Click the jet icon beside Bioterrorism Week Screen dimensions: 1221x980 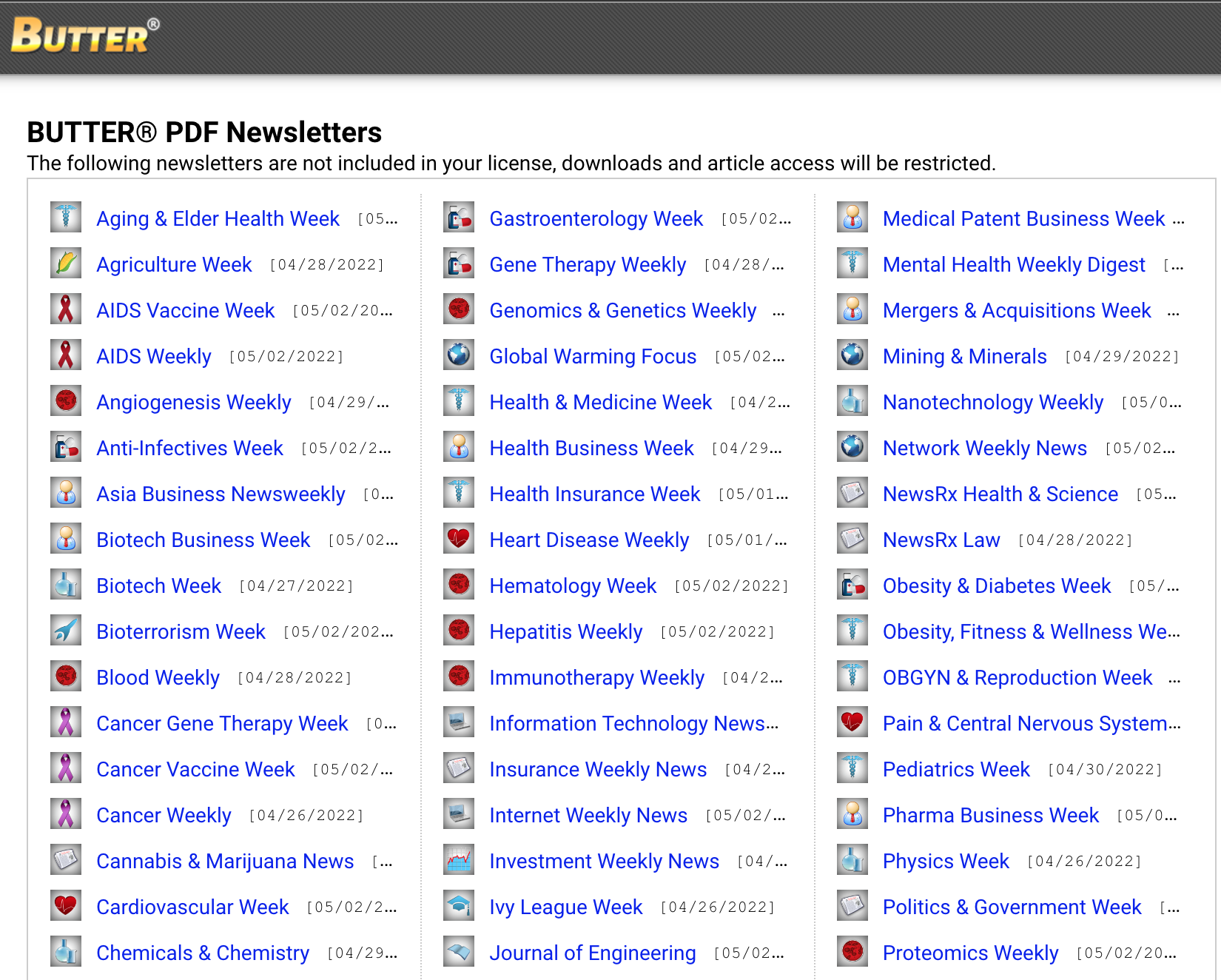(x=66, y=631)
